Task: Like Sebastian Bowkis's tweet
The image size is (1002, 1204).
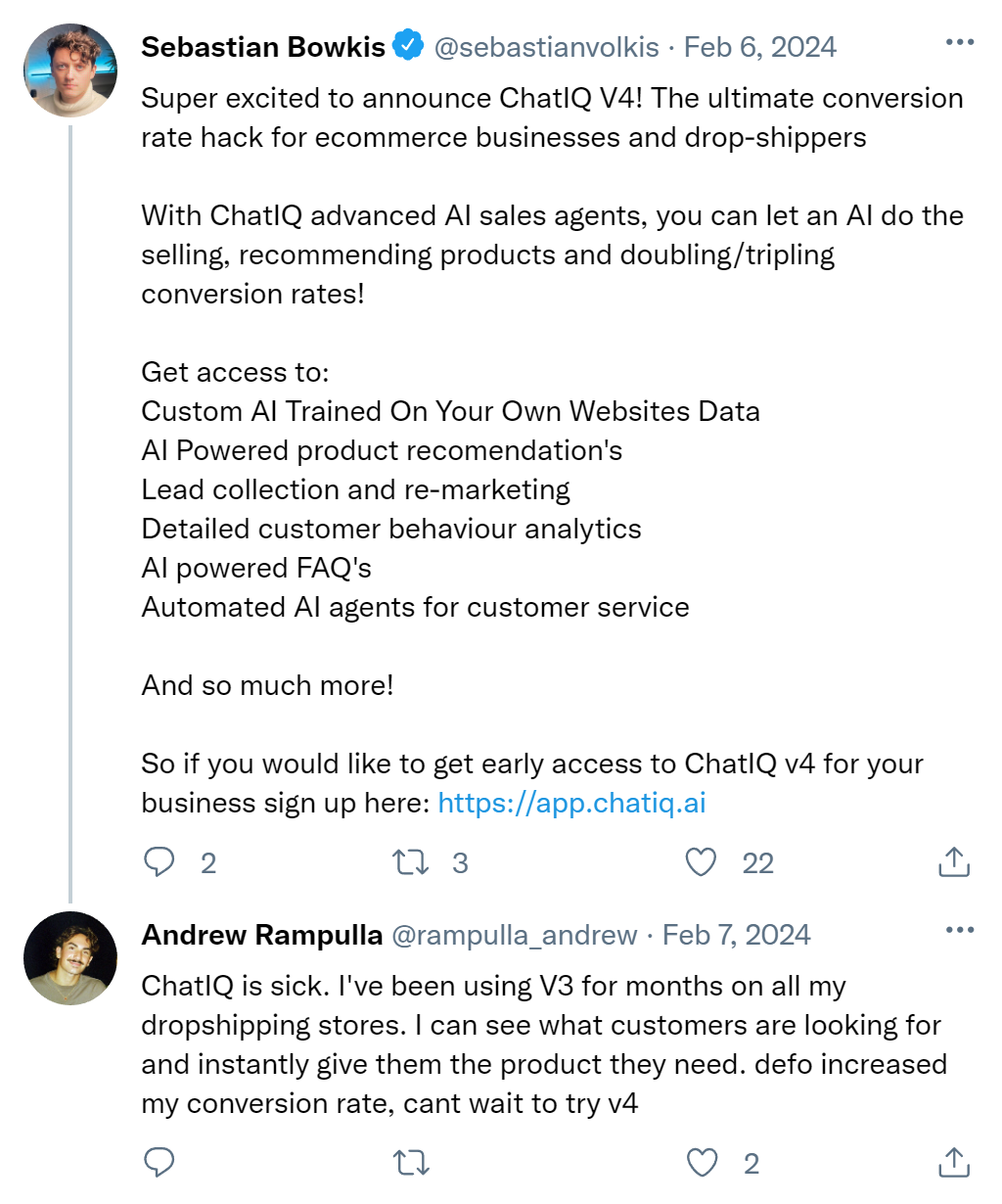Action: click(x=701, y=862)
